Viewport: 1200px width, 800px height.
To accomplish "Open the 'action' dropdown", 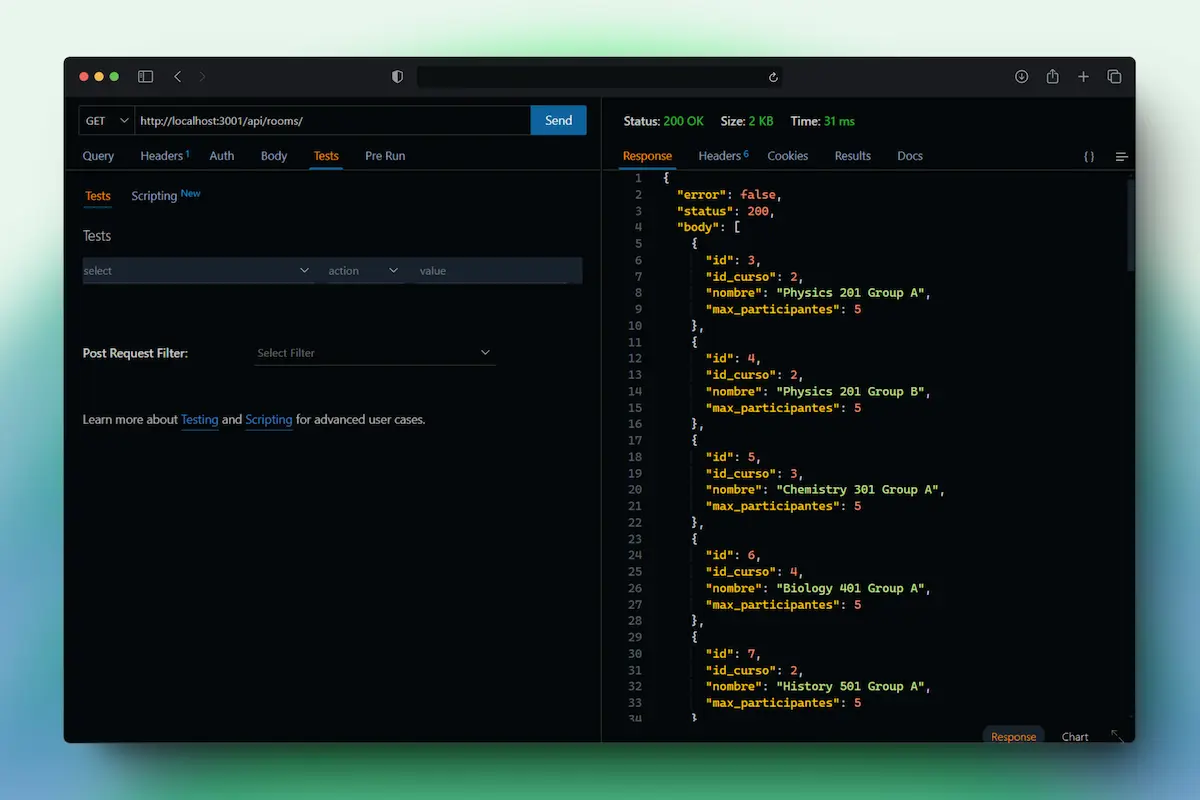I will (364, 271).
